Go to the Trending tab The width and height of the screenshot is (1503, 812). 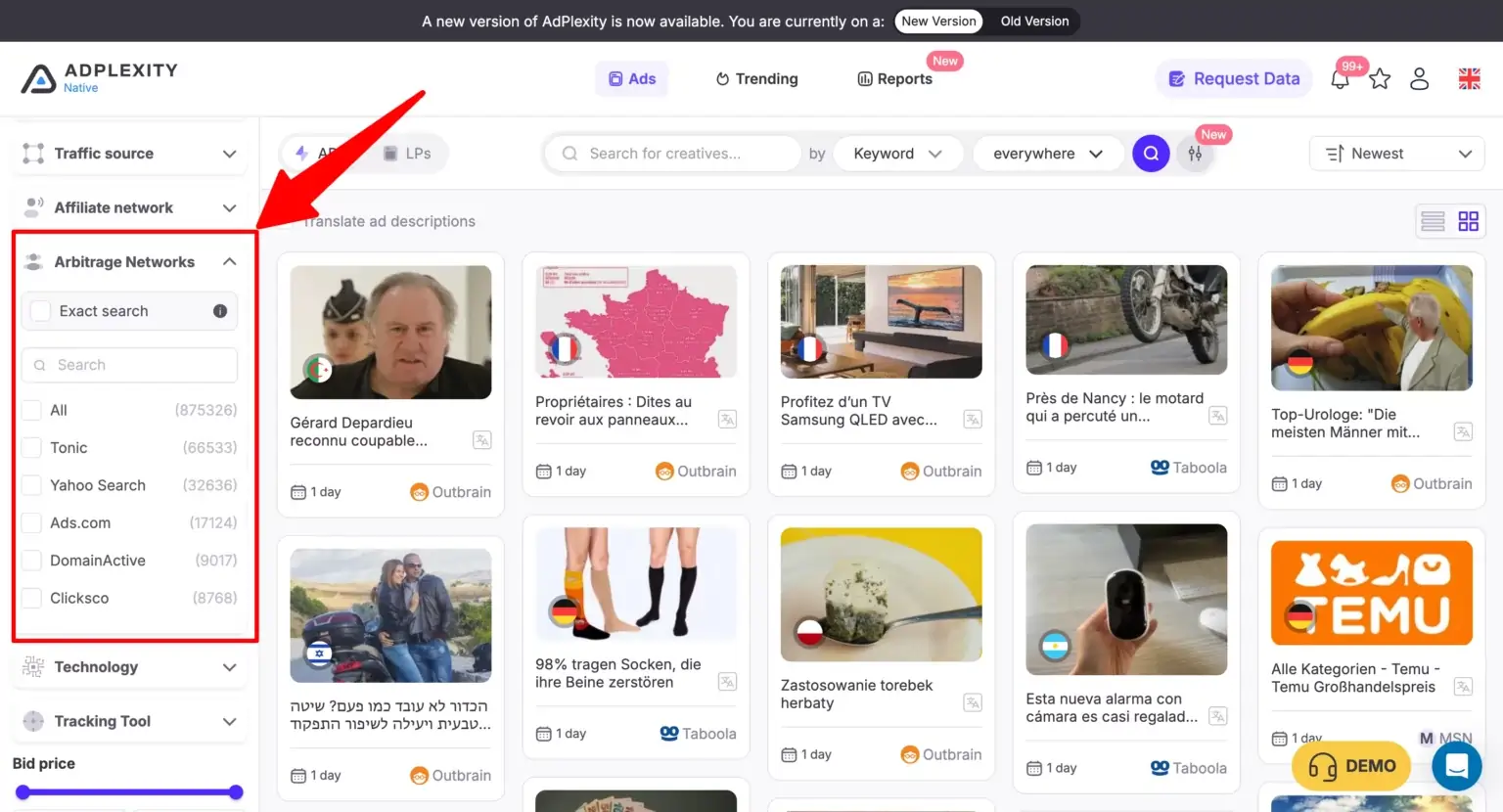click(x=756, y=79)
